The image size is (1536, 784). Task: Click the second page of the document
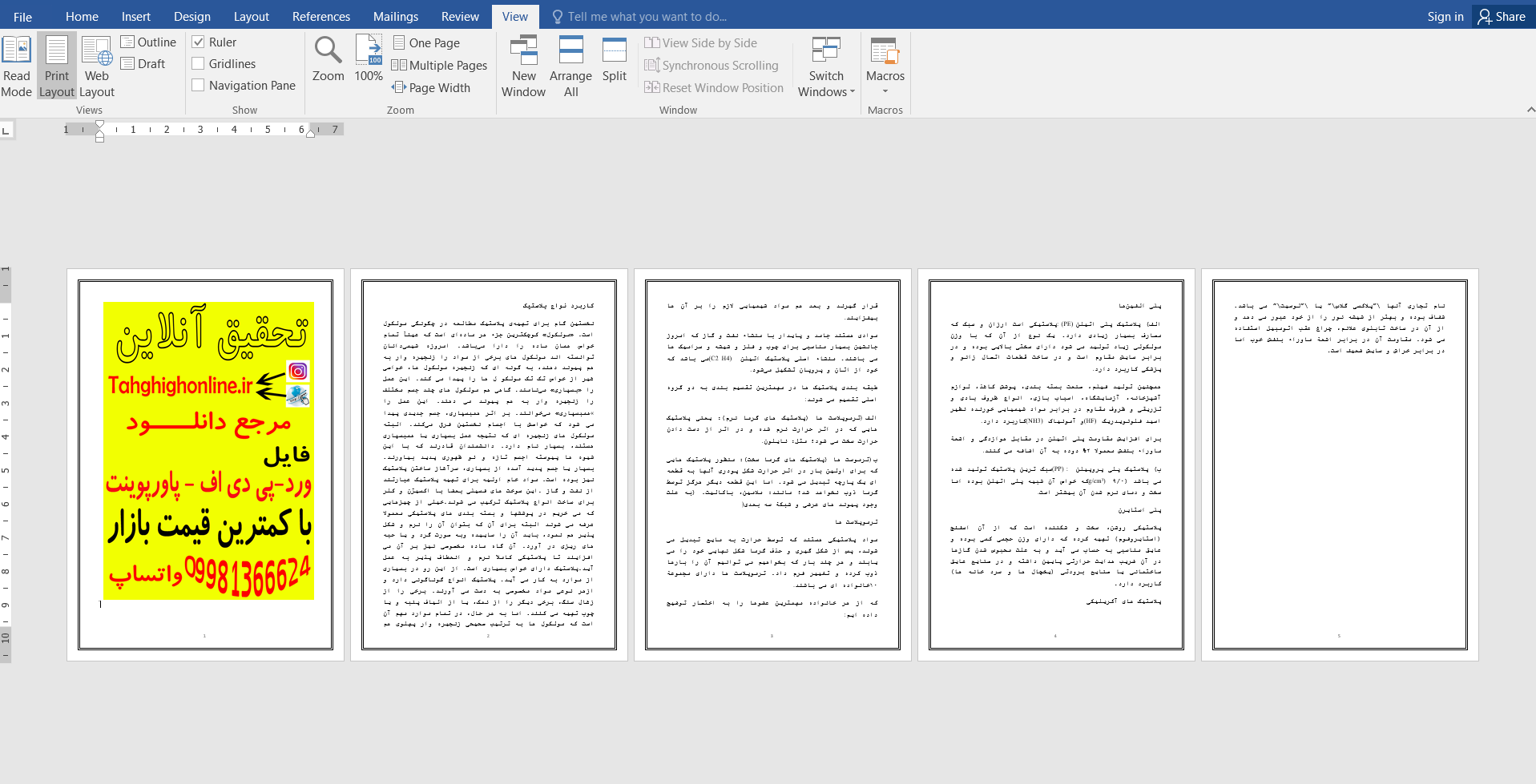pos(489,464)
